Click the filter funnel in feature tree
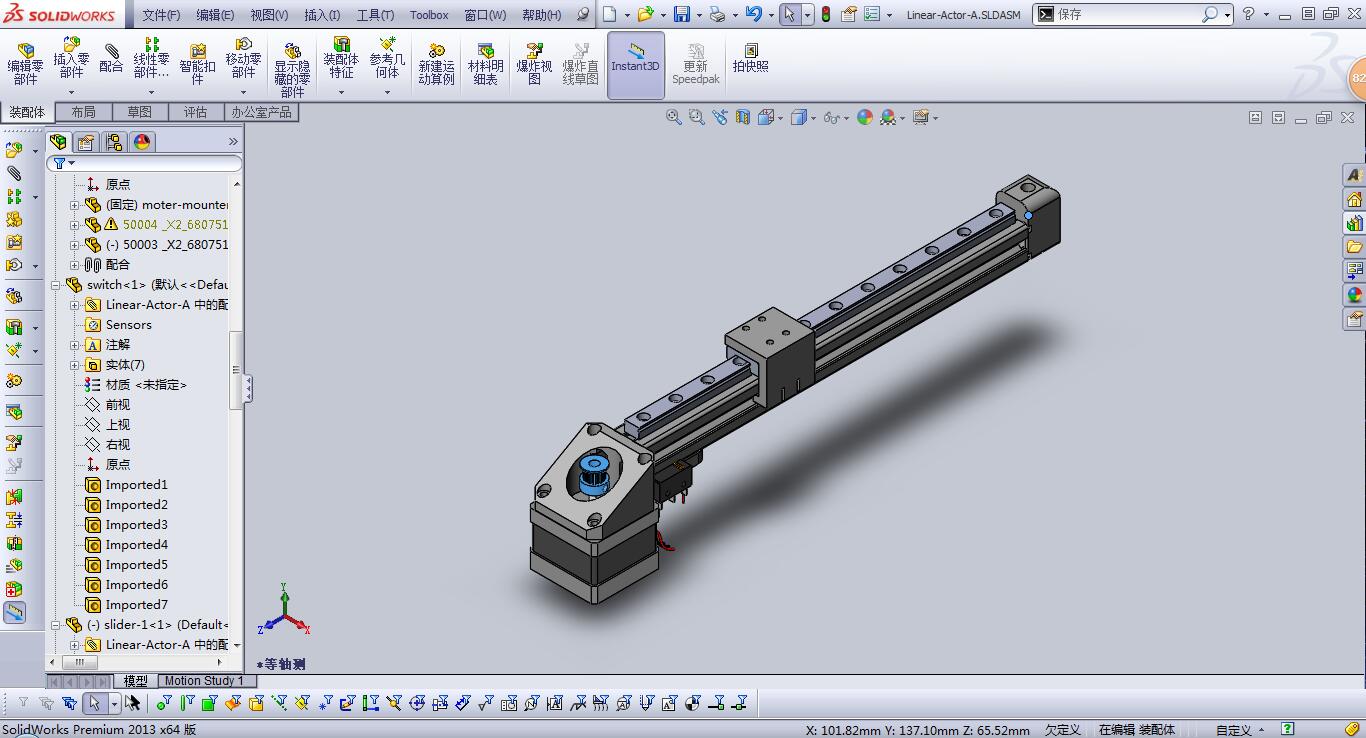Viewport: 1366px width, 738px height. 60,163
